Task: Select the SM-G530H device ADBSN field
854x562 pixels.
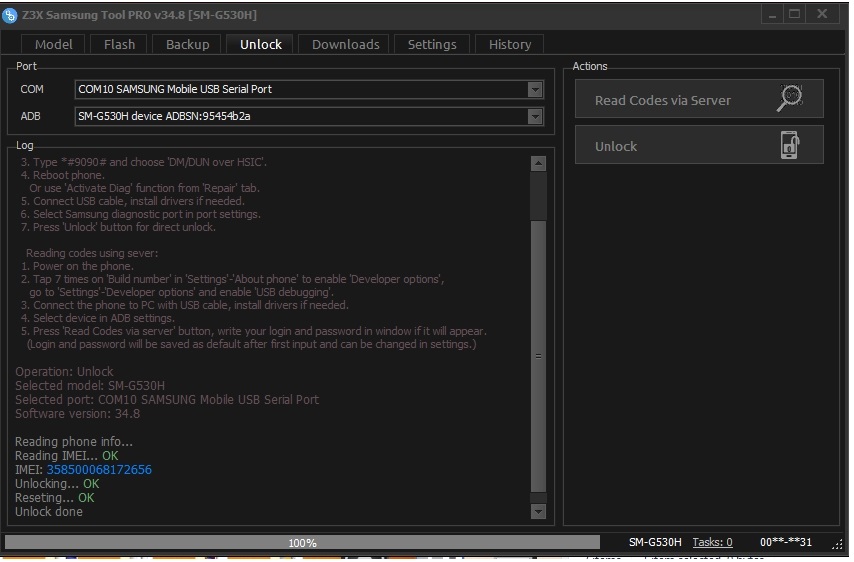Action: (309, 117)
